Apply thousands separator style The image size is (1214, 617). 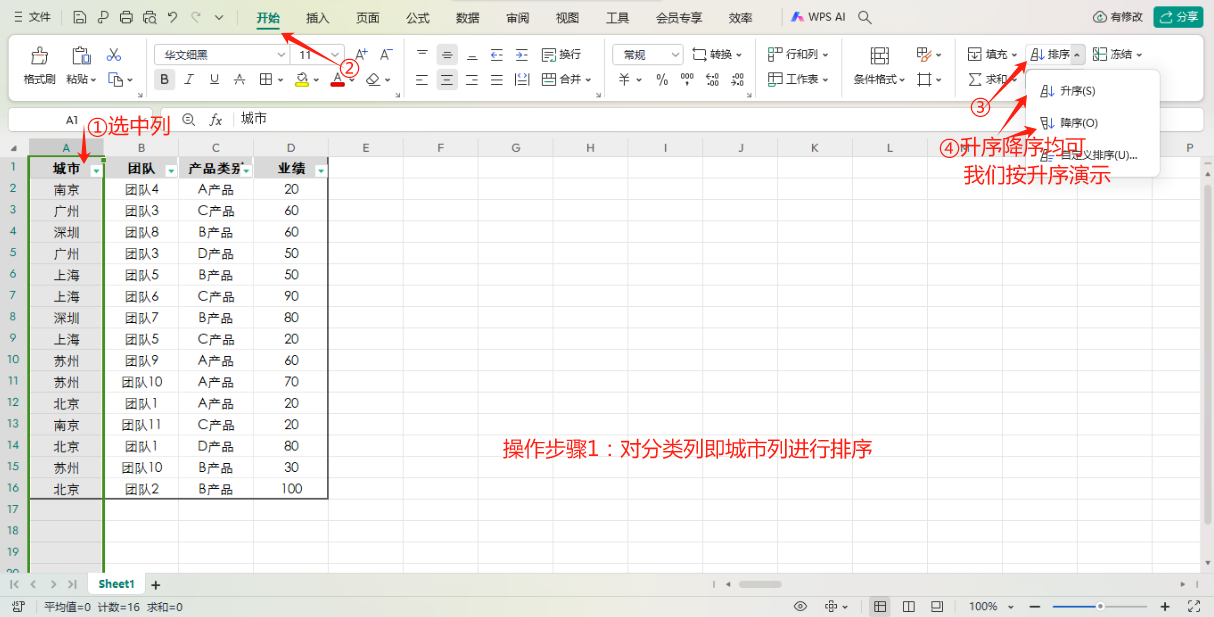[687, 79]
